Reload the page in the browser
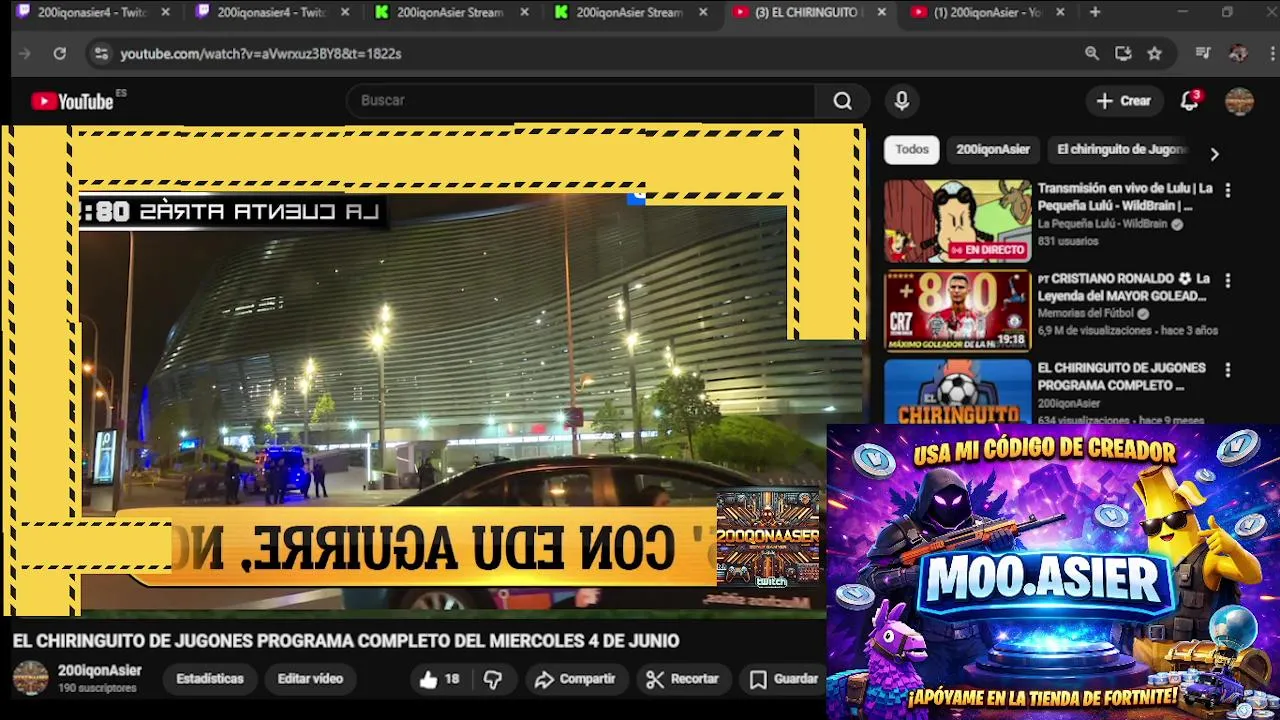This screenshot has height=720, width=1280. [60, 54]
